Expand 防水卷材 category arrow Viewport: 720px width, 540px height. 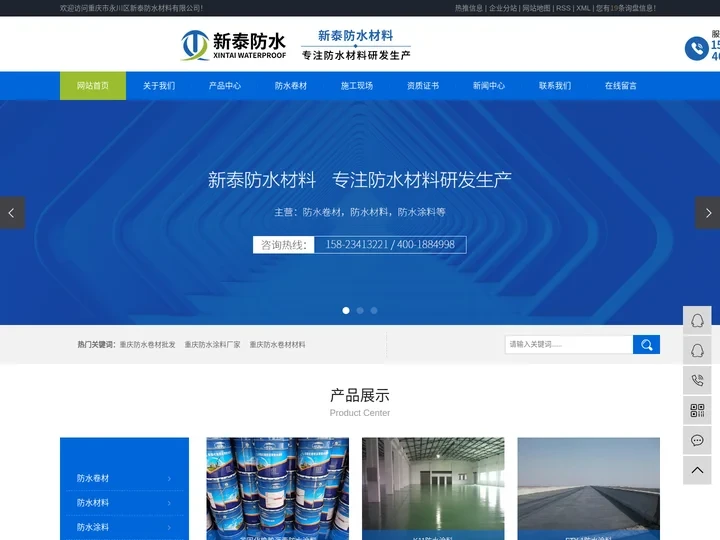(169, 478)
